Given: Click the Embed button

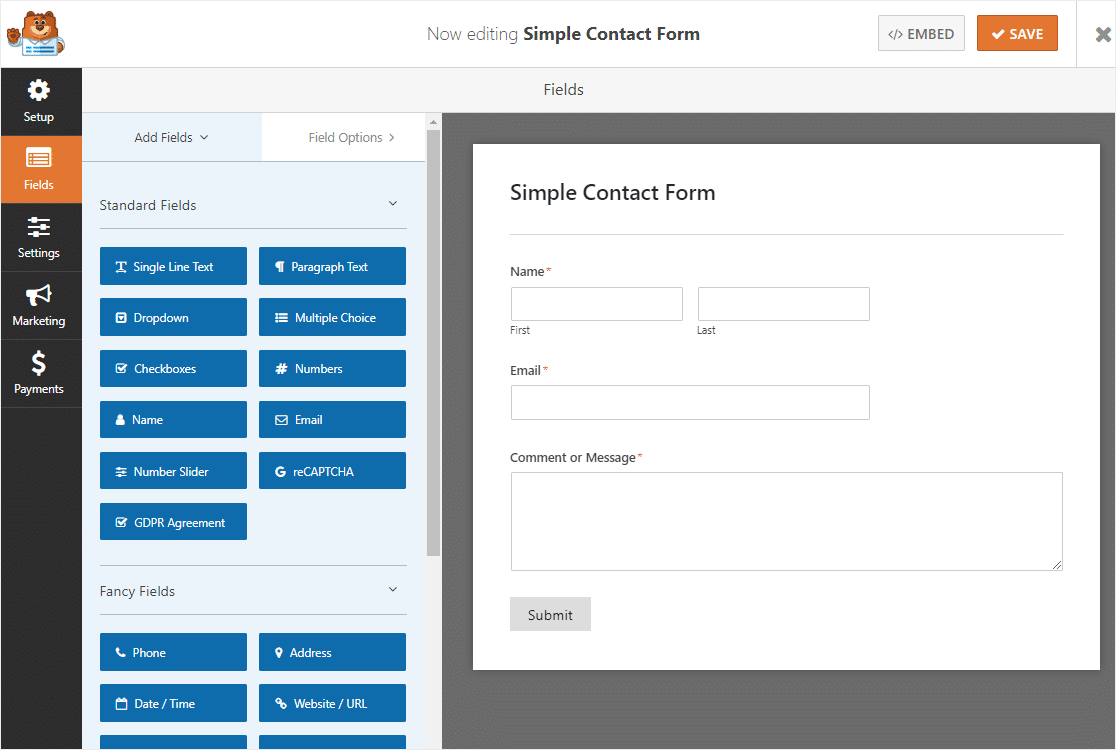Looking at the screenshot, I should tap(921, 33).
